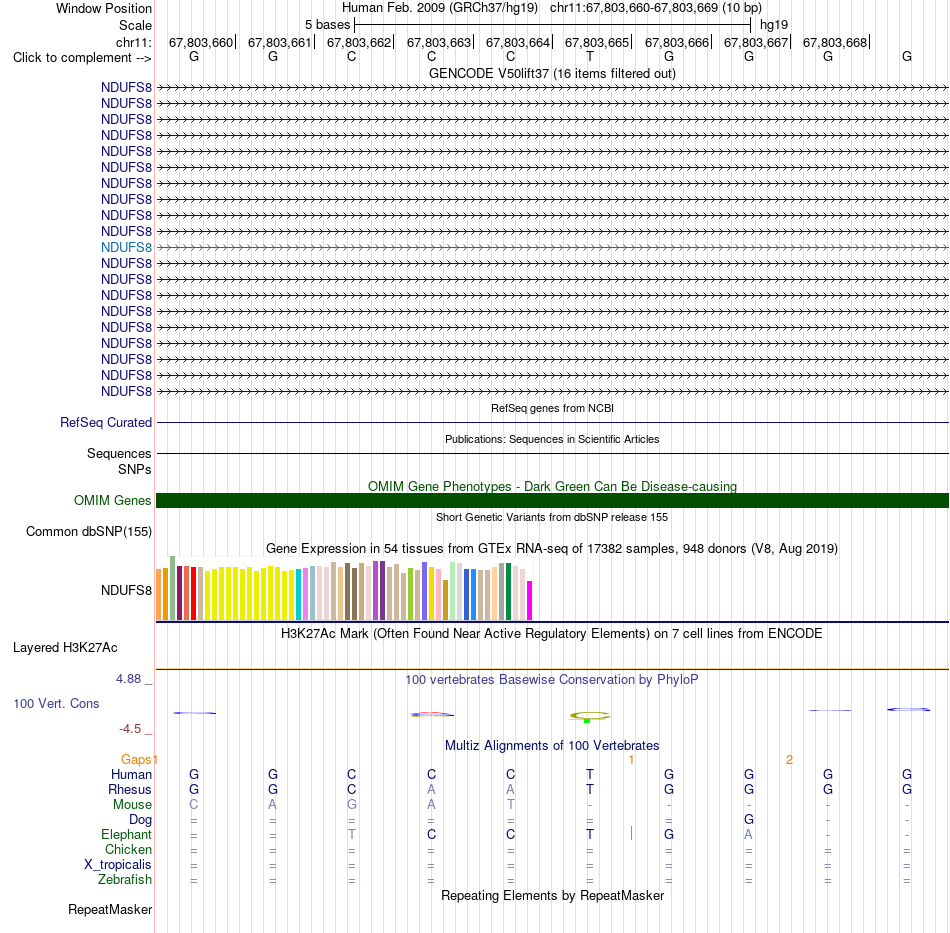Open the OMIM Genes track label
The height and width of the screenshot is (933, 950).
point(112,500)
